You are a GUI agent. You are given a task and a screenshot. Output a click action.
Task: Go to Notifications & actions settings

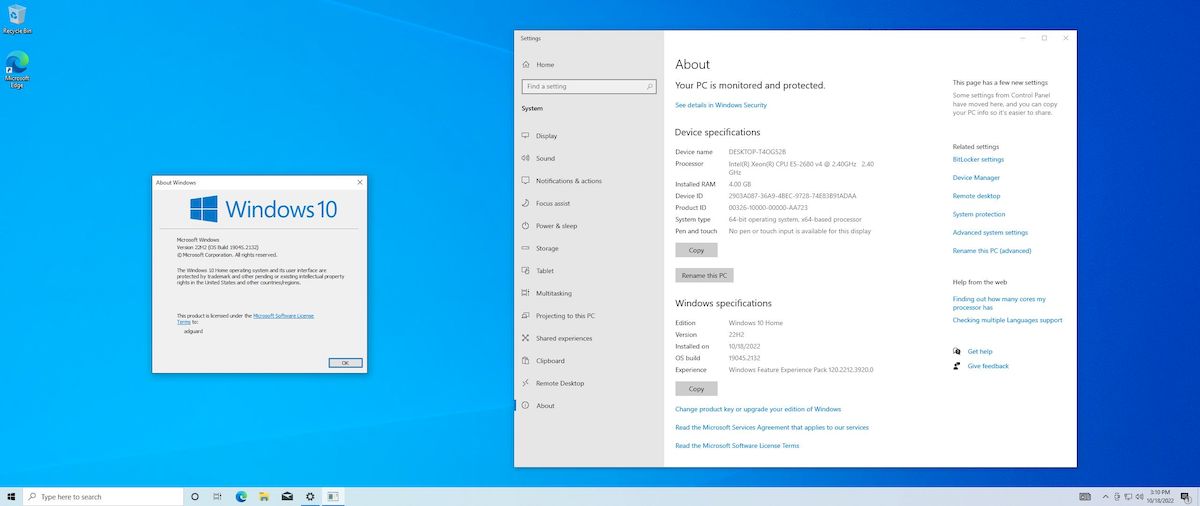(x=568, y=181)
